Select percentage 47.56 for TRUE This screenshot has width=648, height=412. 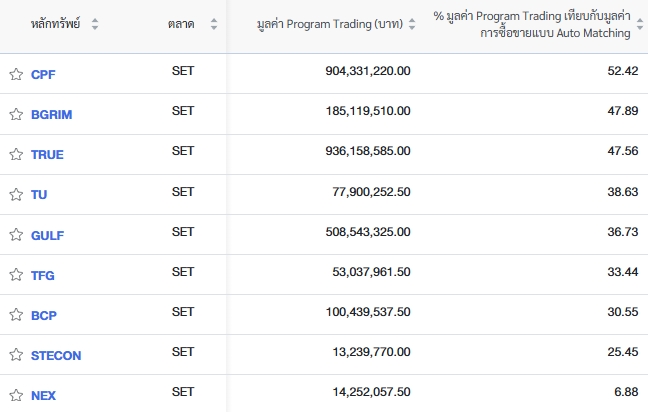click(x=623, y=151)
